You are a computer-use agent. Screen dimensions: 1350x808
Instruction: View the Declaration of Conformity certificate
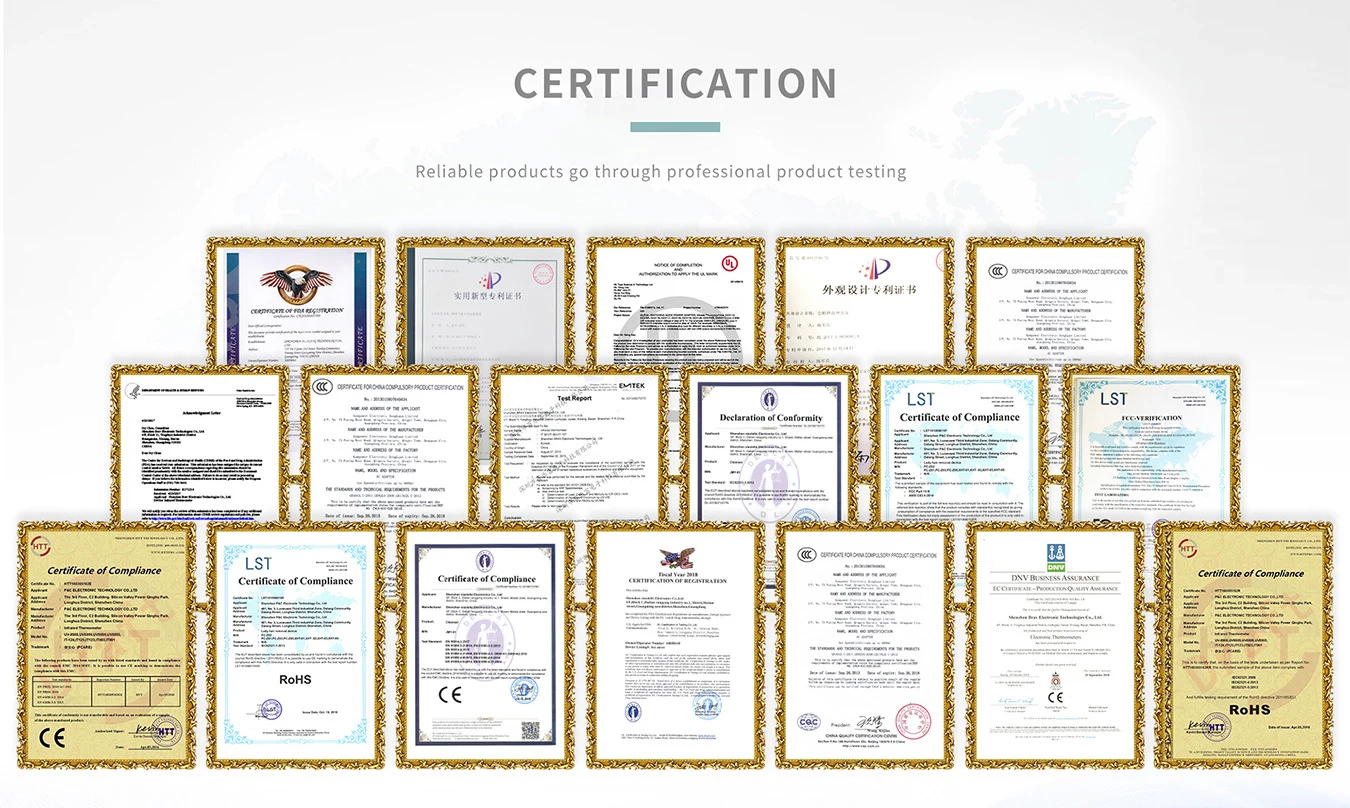pyautogui.click(x=770, y=443)
